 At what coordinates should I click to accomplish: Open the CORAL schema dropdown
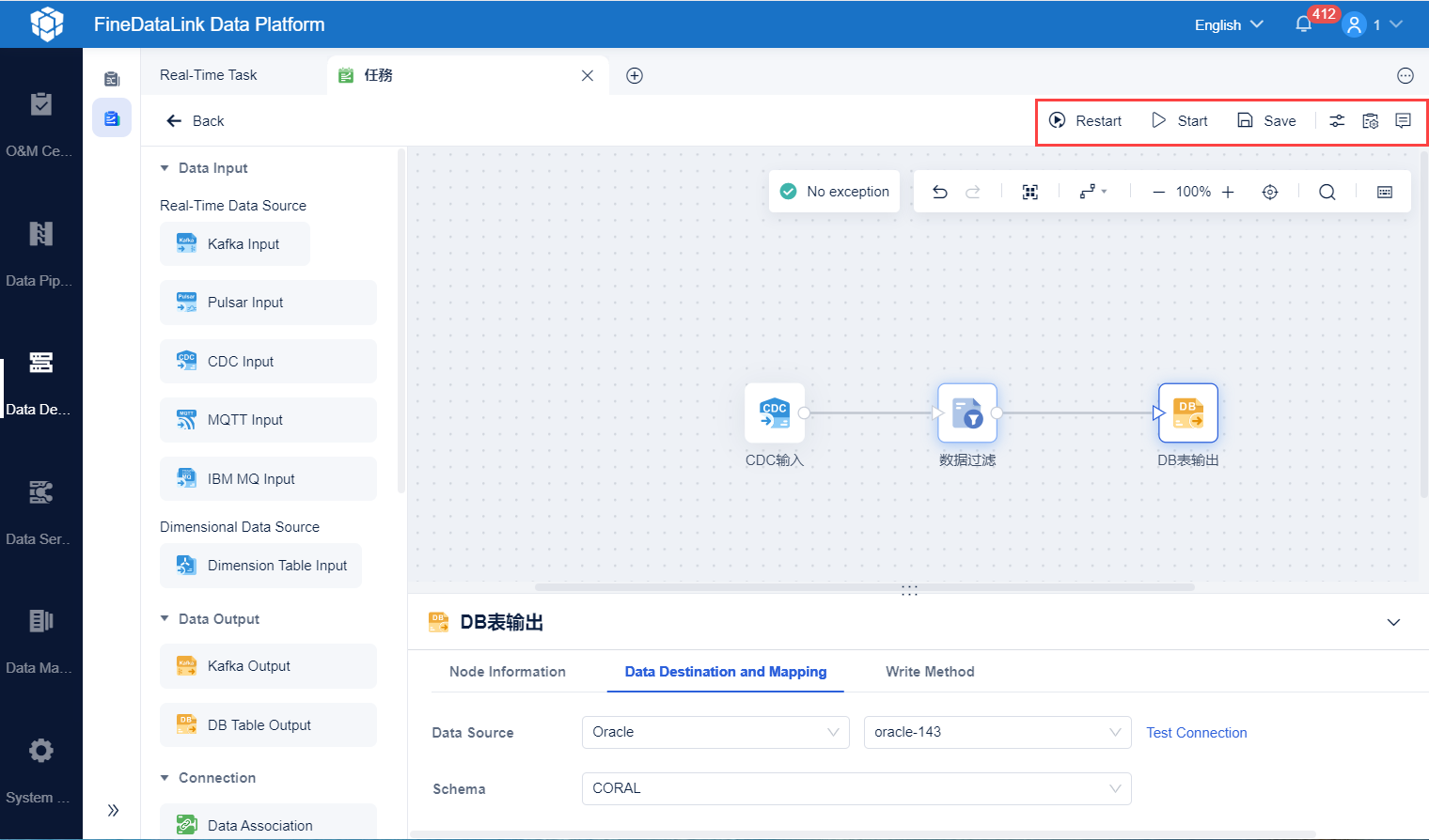click(x=856, y=788)
